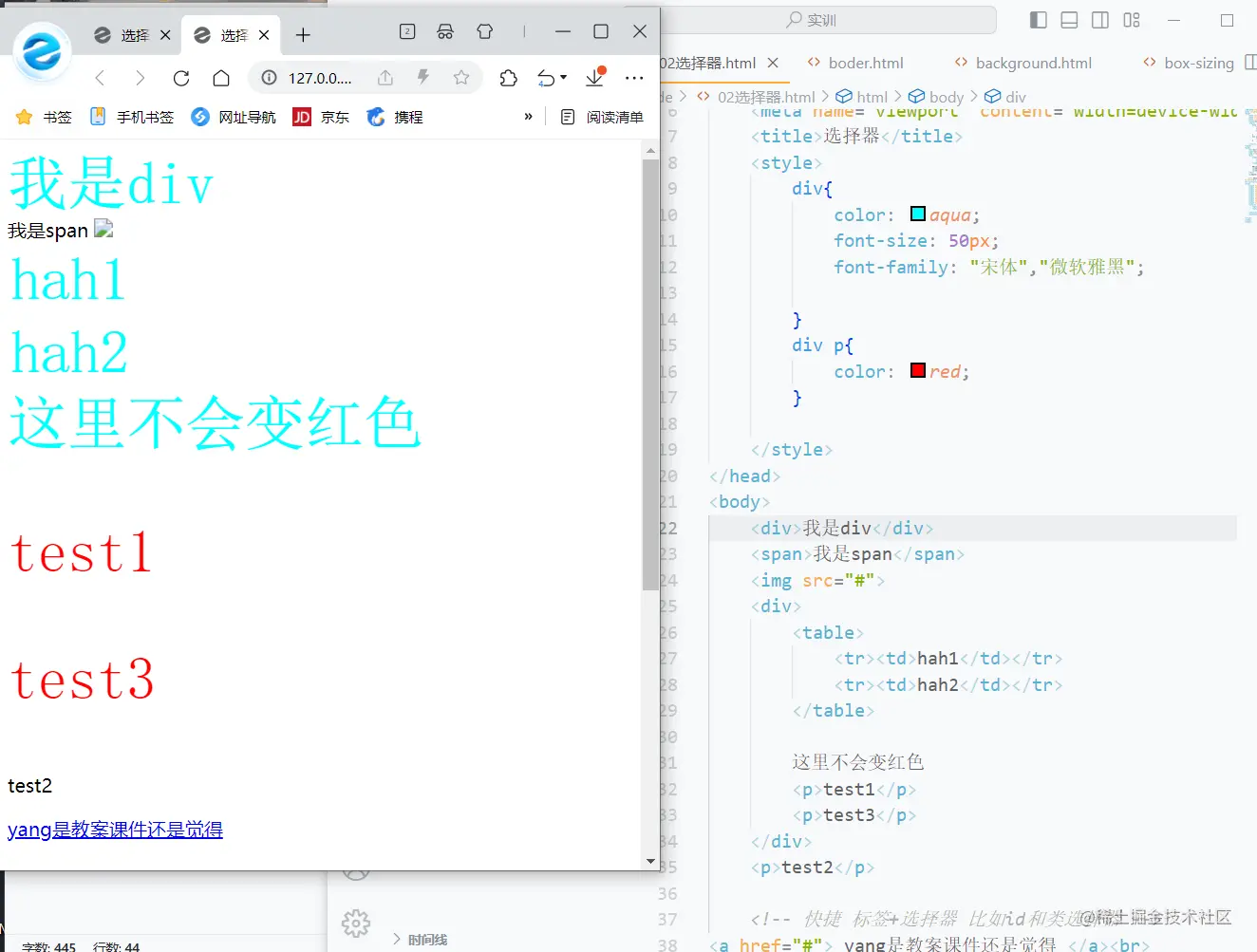The width and height of the screenshot is (1257, 952).
Task: Click the aqua color swatch in code
Action: coord(918,214)
